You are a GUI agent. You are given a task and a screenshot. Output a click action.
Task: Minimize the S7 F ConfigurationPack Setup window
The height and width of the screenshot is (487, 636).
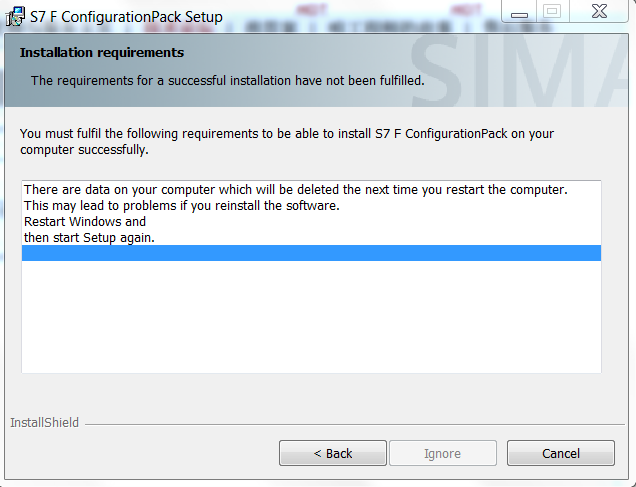click(519, 13)
